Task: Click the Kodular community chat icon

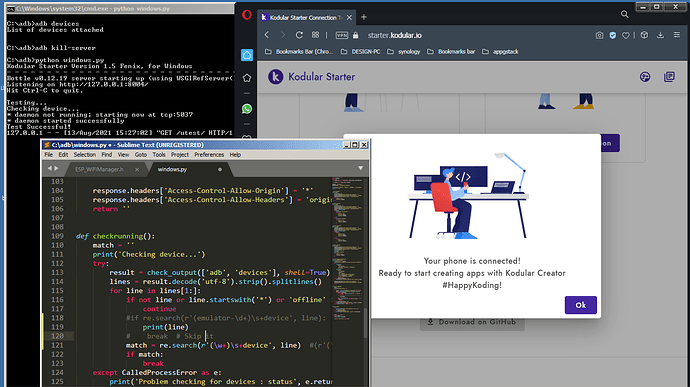Action: point(645,77)
